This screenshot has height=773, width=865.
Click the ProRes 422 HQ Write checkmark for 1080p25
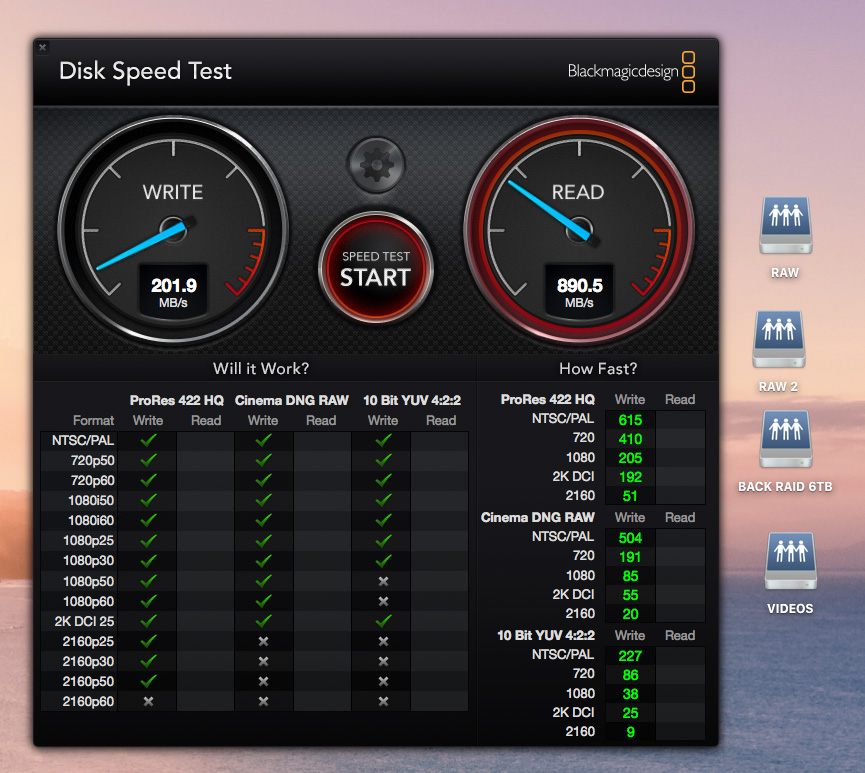[x=148, y=541]
